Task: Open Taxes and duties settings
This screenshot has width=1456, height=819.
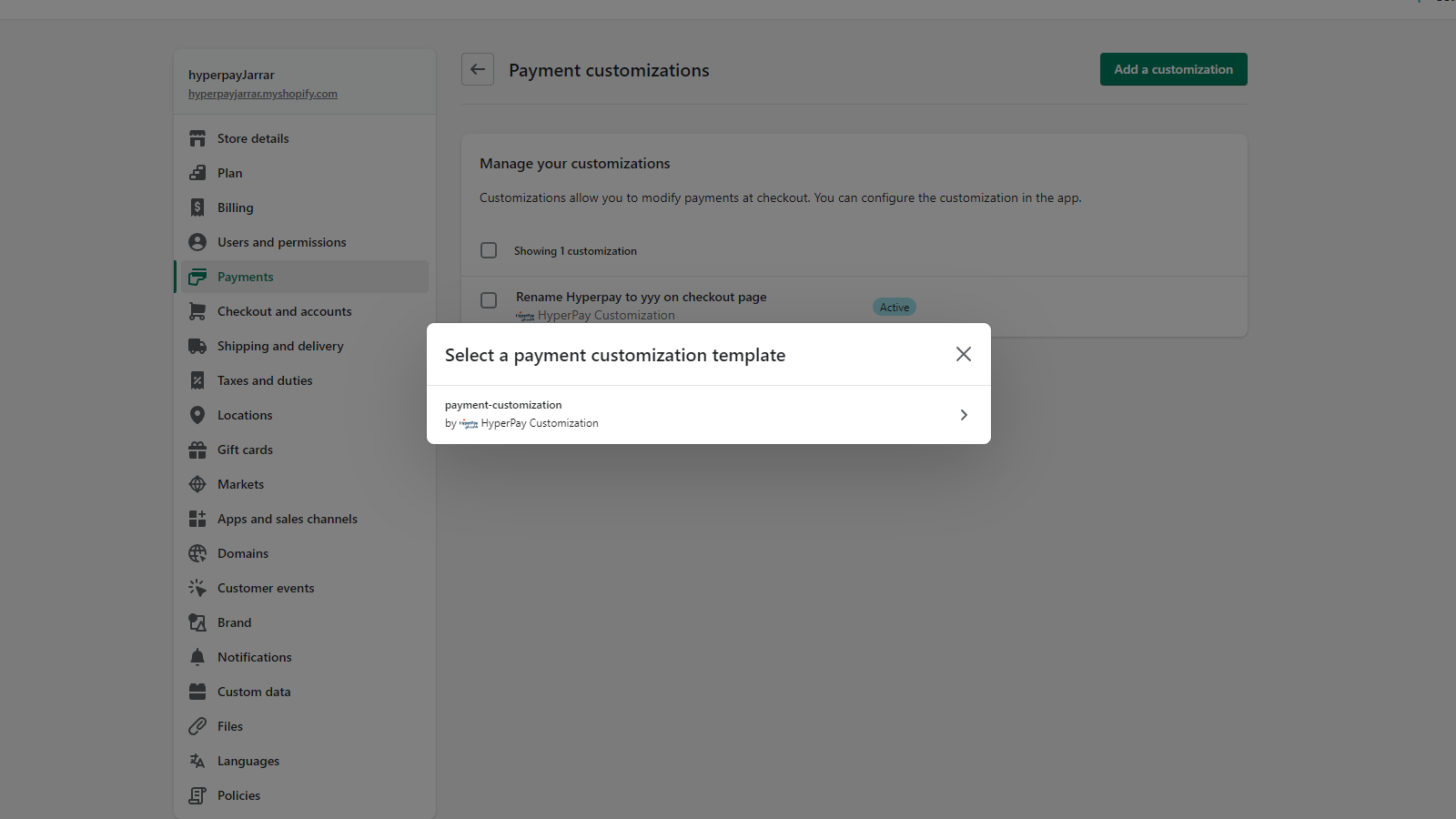Action: pos(305,380)
